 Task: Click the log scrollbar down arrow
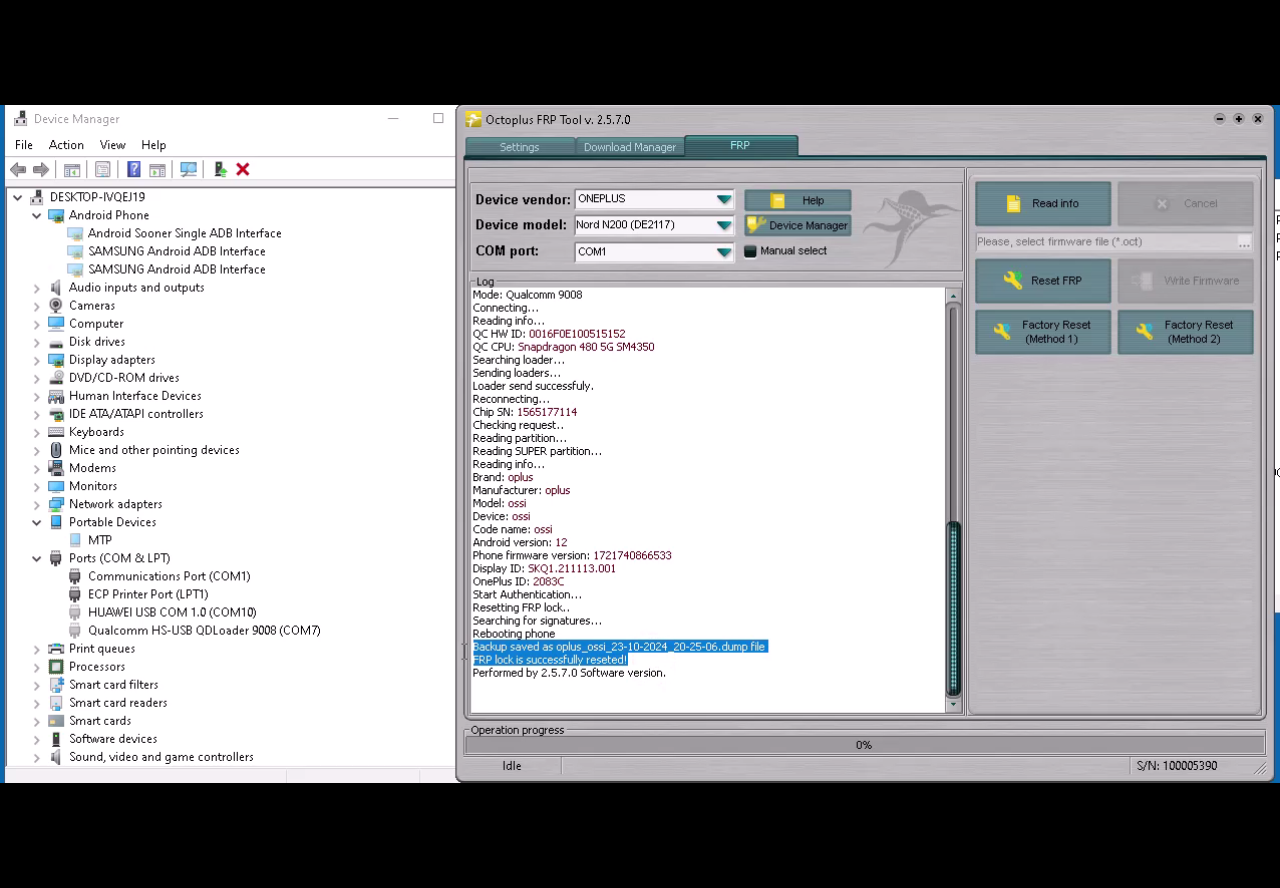(953, 705)
